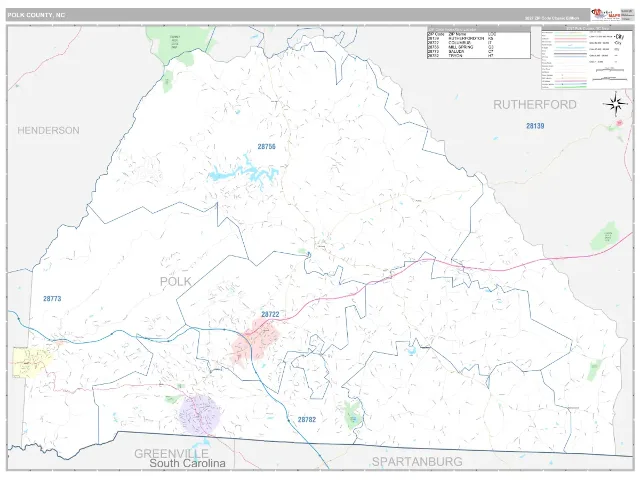Click the 'POLK COUNTY, NC' map title
The width and height of the screenshot is (640, 480).
click(x=36, y=15)
